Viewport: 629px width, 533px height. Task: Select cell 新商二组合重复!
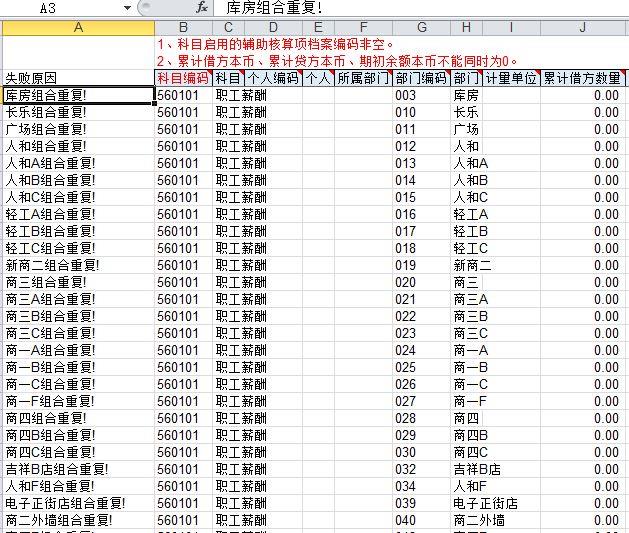79,265
